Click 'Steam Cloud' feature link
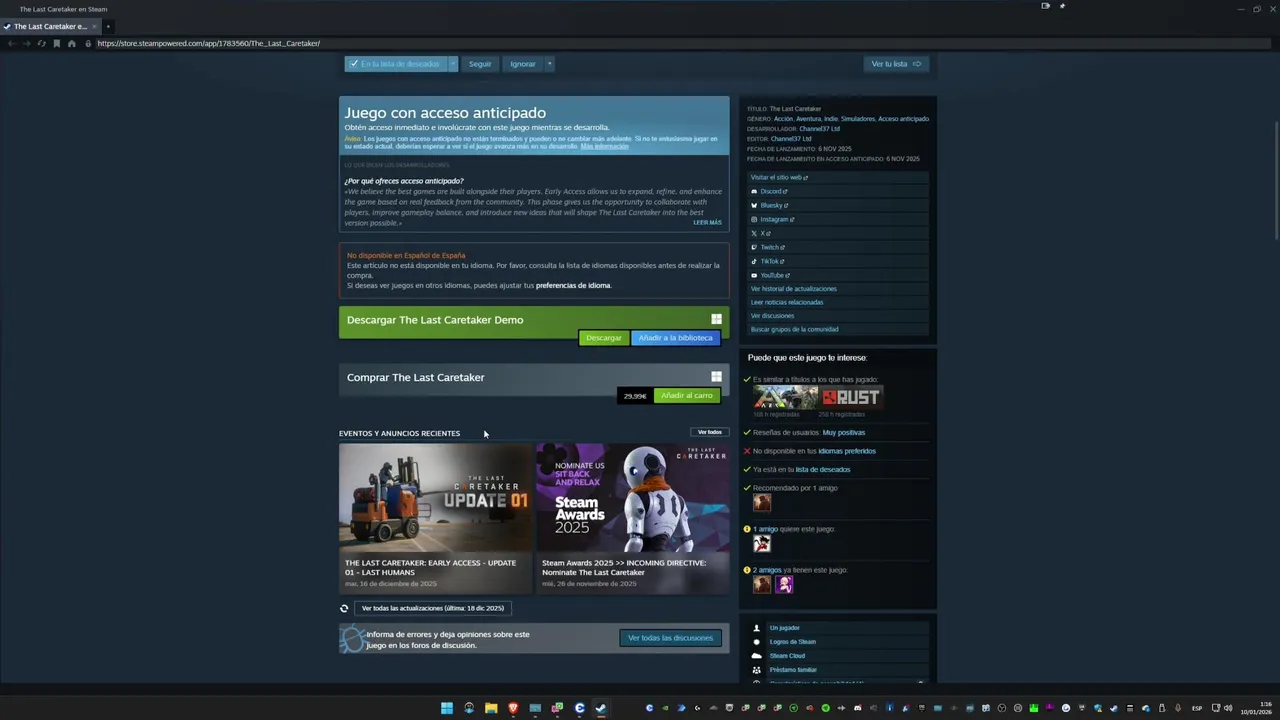The image size is (1280, 720). click(x=787, y=656)
